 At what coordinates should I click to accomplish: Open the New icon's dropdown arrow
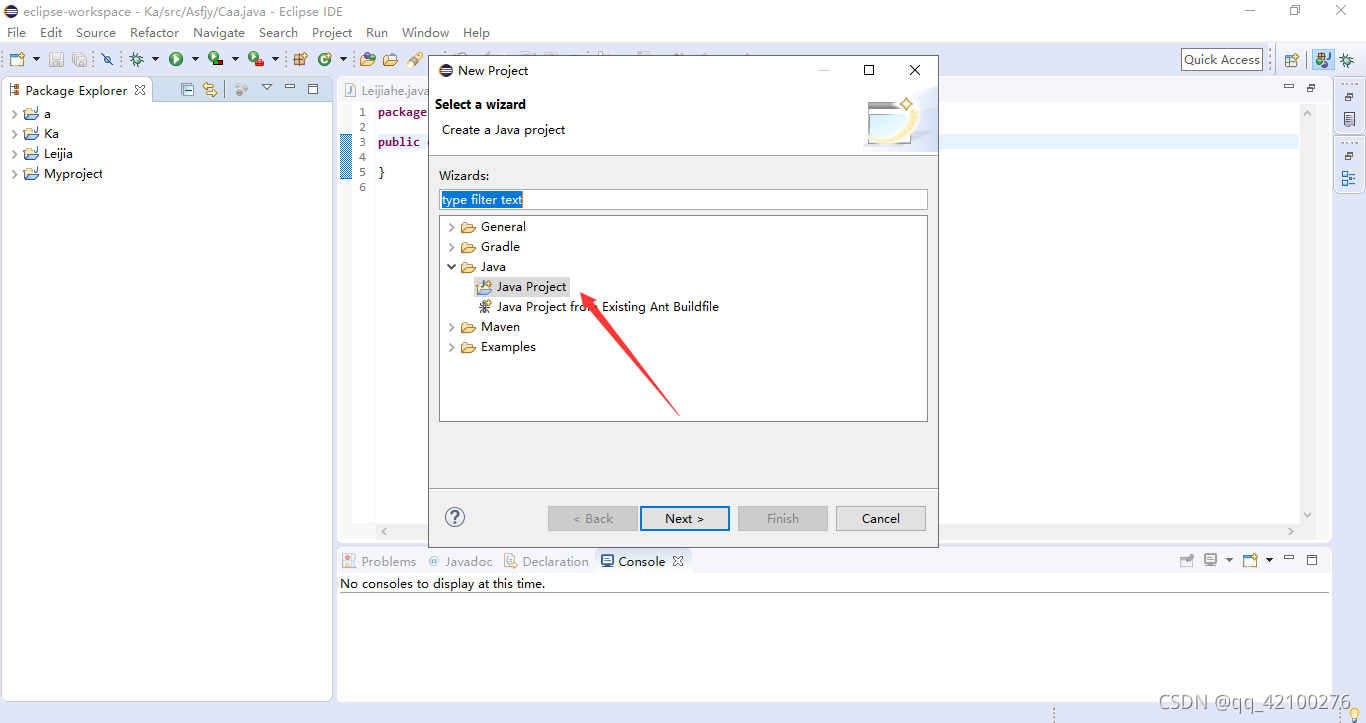36,60
